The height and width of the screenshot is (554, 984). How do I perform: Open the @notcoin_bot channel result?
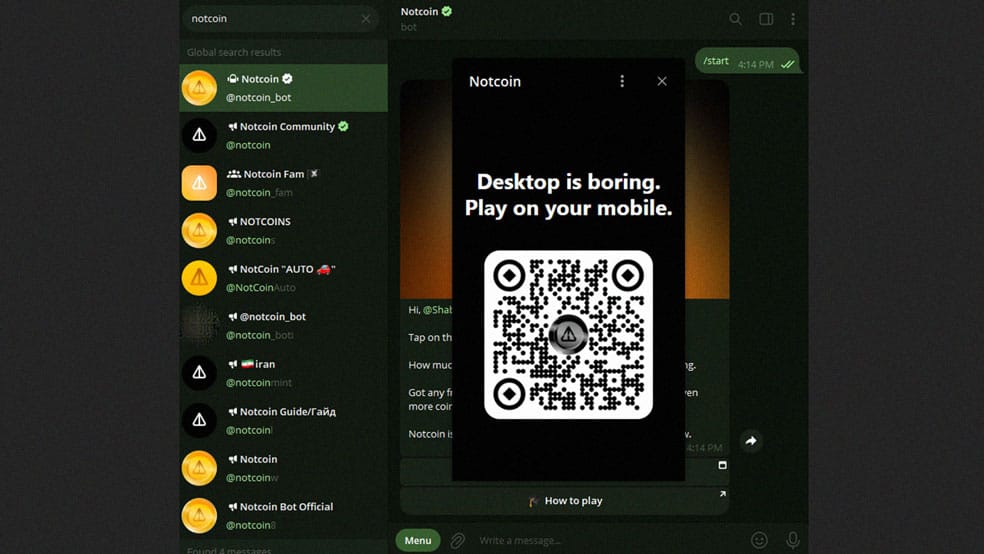click(283, 326)
